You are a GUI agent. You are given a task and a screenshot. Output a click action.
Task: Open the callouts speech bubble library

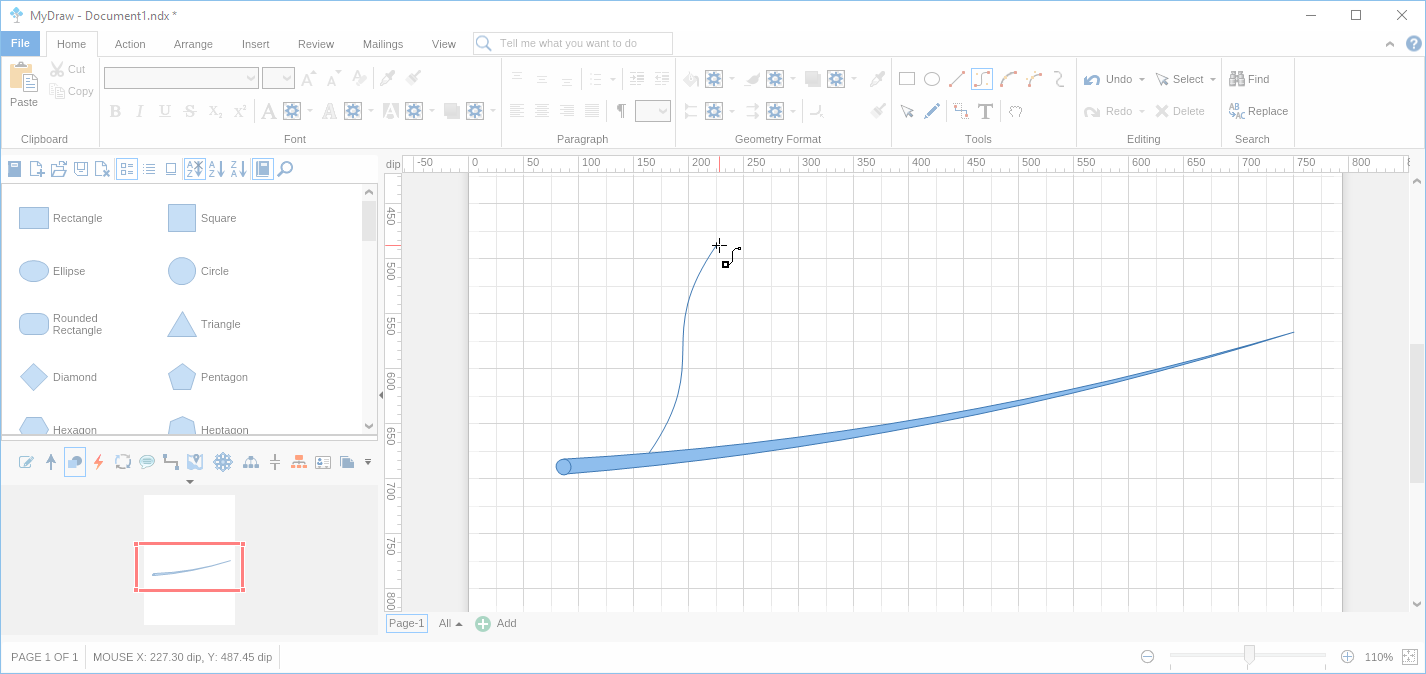pos(147,462)
